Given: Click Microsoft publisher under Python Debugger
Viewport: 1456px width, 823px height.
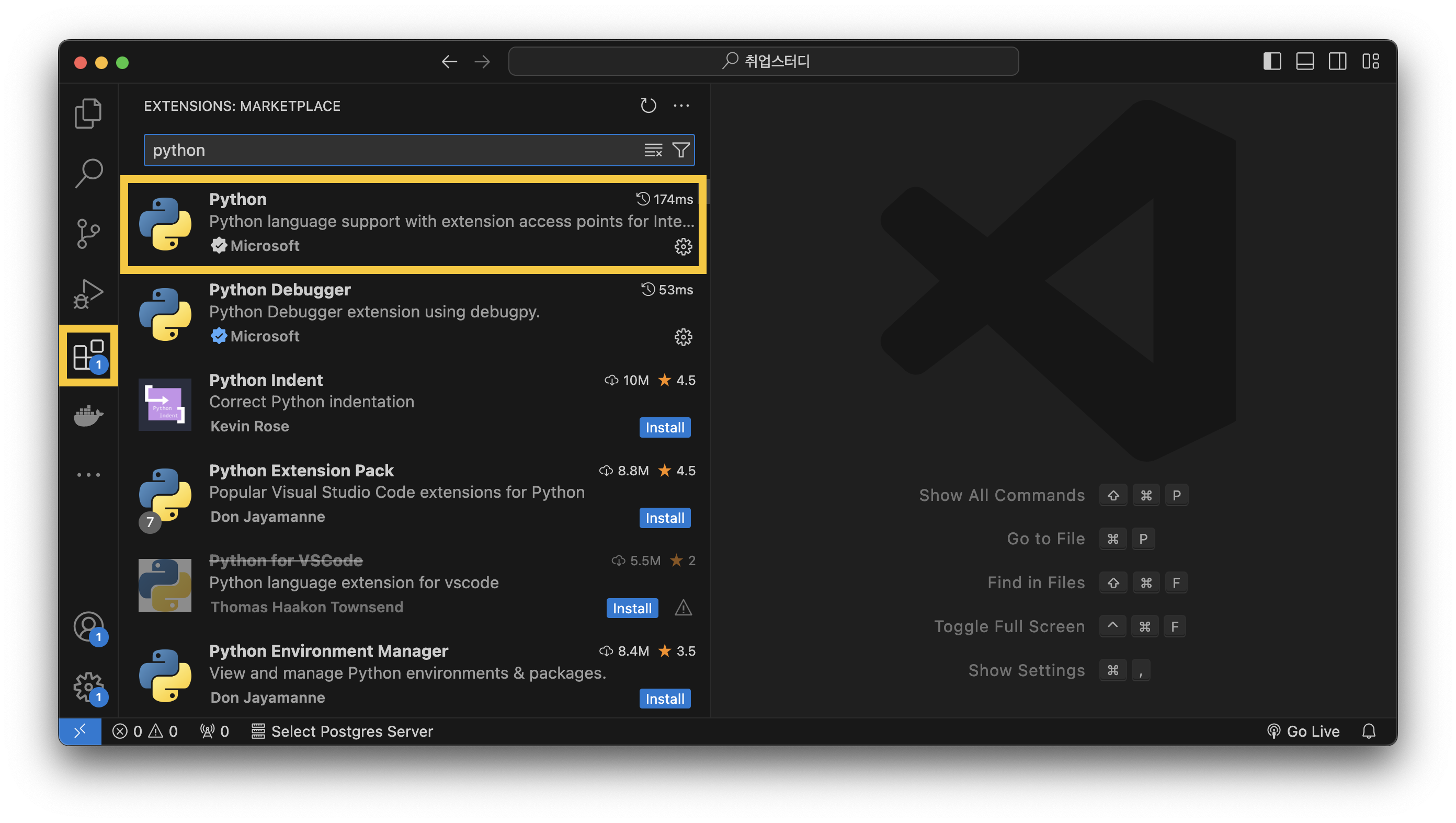Looking at the screenshot, I should (x=265, y=336).
